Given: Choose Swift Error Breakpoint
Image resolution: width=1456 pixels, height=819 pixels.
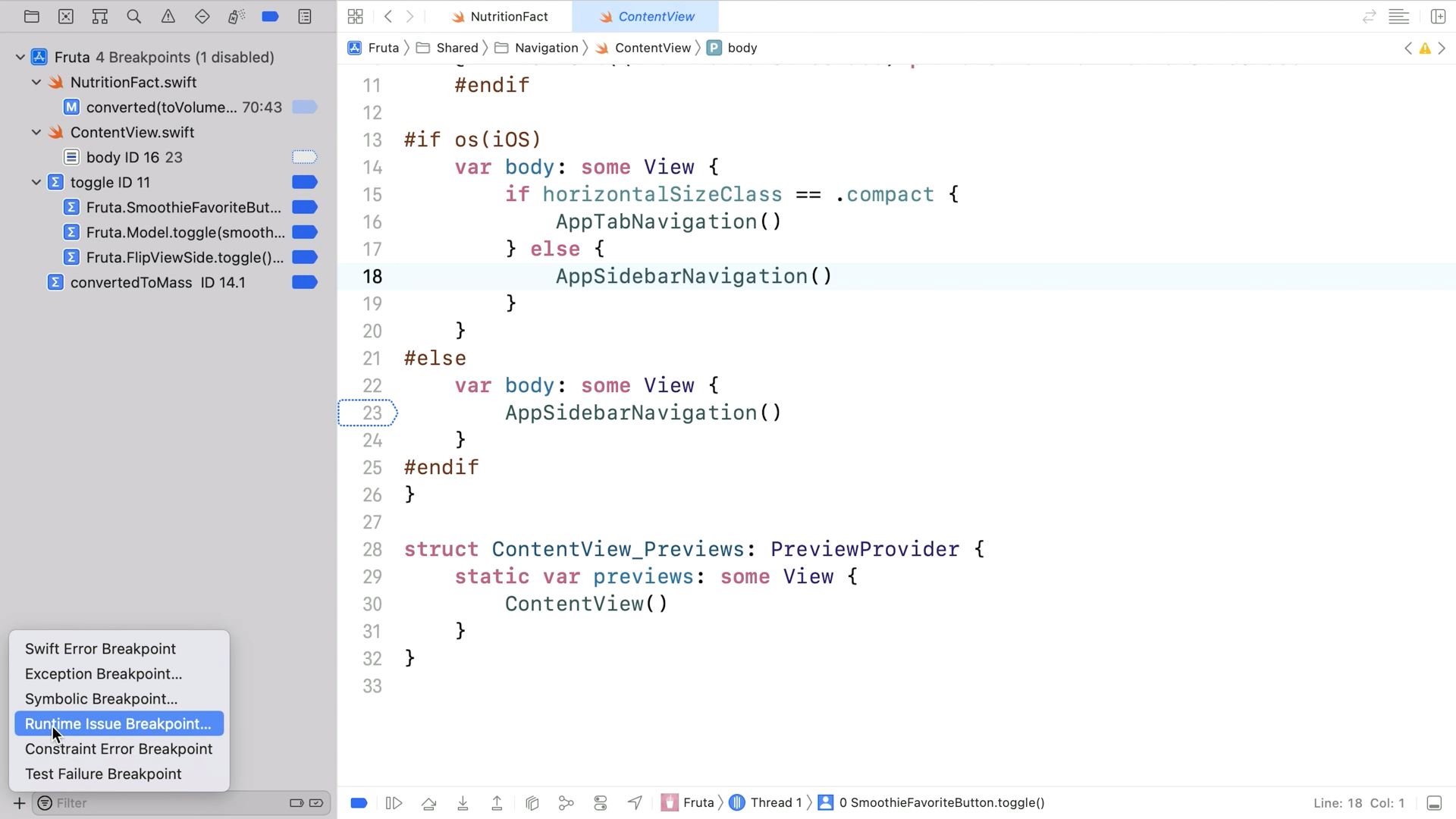Looking at the screenshot, I should pyautogui.click(x=119, y=648).
